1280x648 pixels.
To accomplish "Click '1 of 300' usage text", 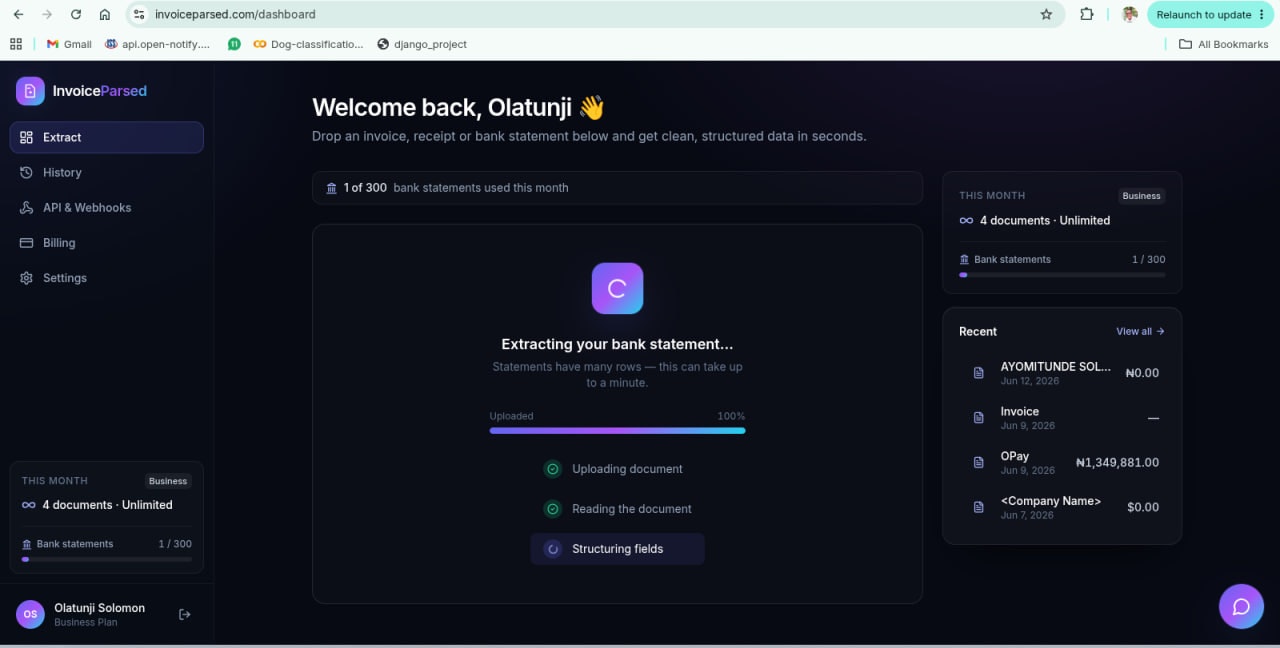I will pos(365,188).
